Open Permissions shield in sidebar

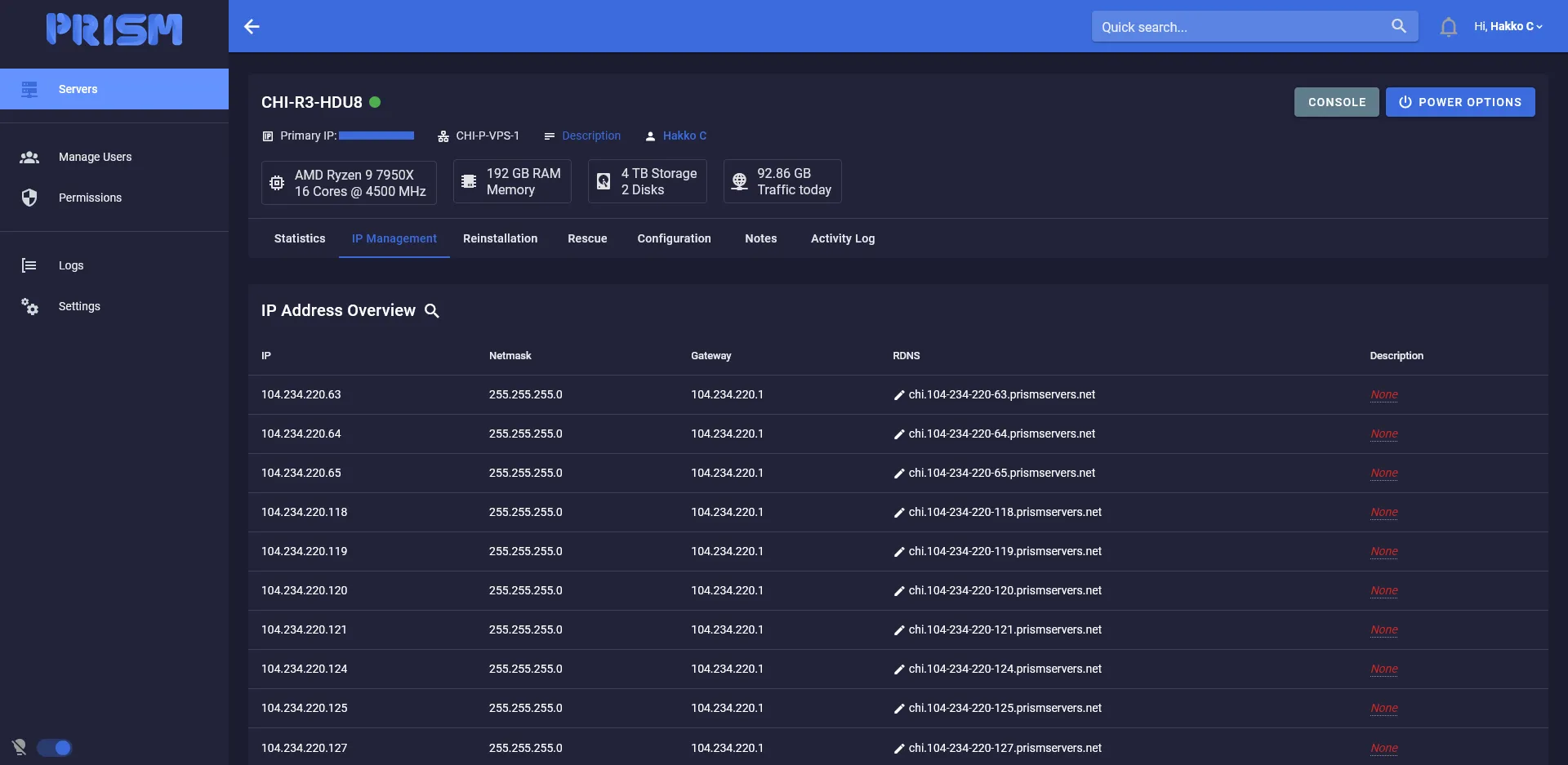point(29,198)
